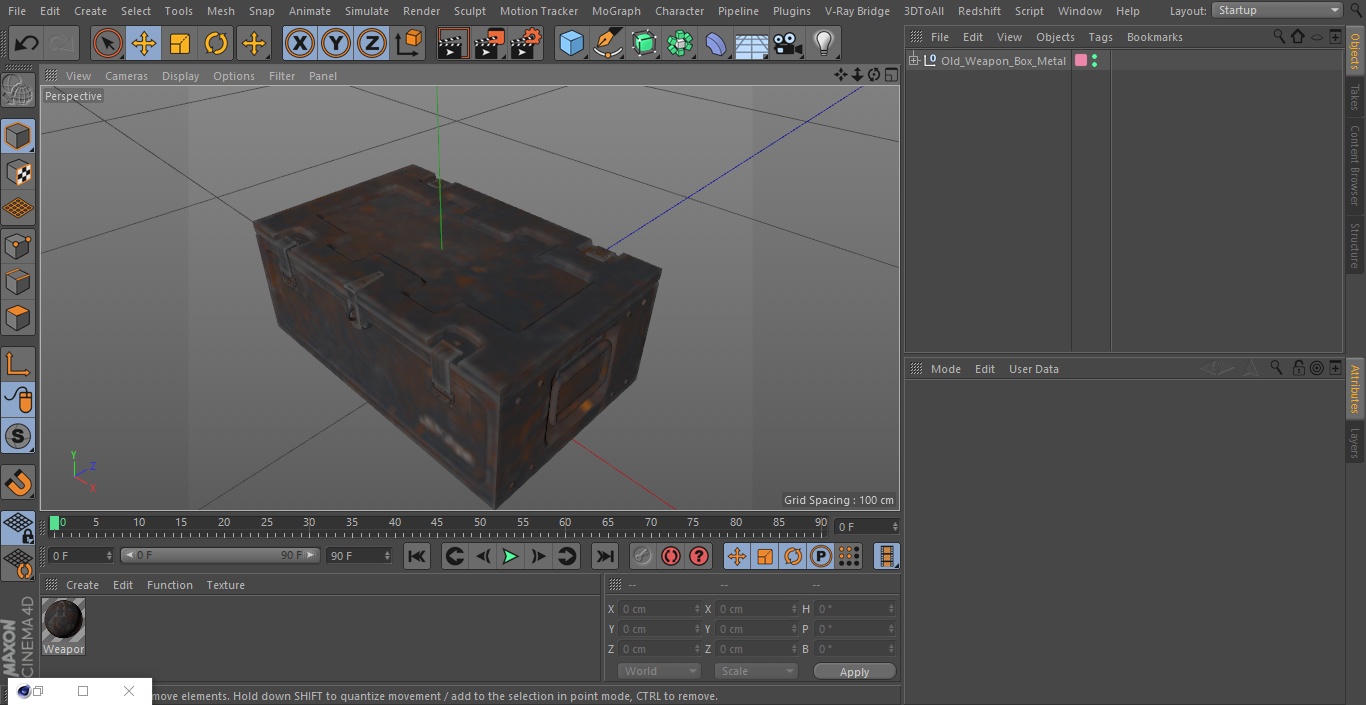1366x705 pixels.
Task: Add a Cube primitive object
Action: click(x=571, y=43)
